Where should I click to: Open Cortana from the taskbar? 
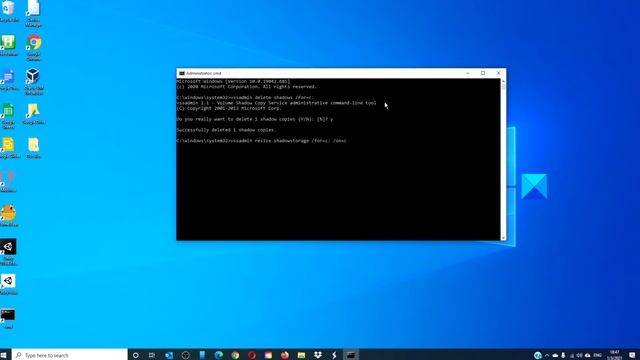(x=136, y=355)
